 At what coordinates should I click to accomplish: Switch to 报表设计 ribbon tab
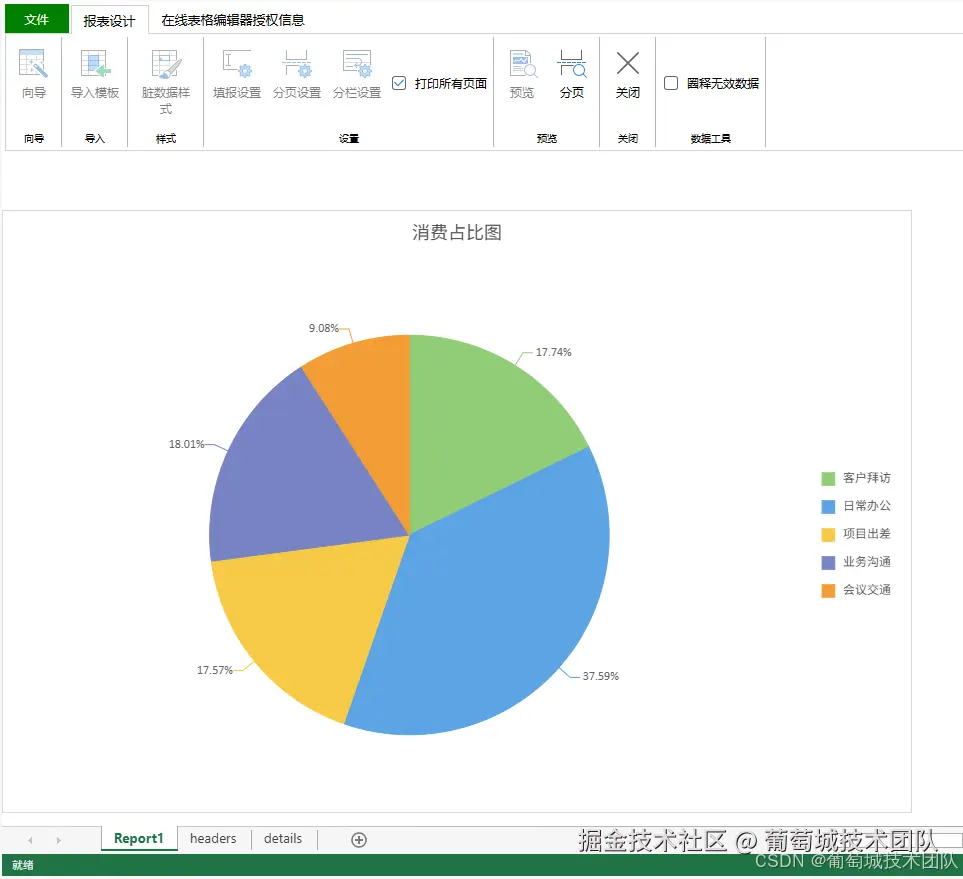point(109,21)
